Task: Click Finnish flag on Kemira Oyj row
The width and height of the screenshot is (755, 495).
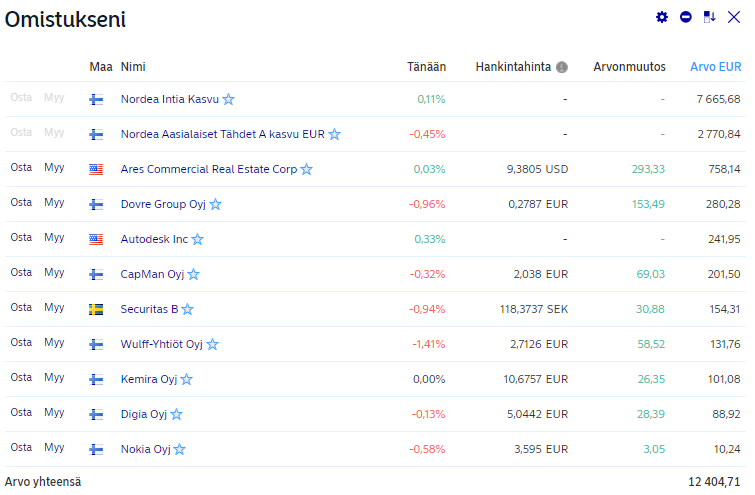Action: 96,379
